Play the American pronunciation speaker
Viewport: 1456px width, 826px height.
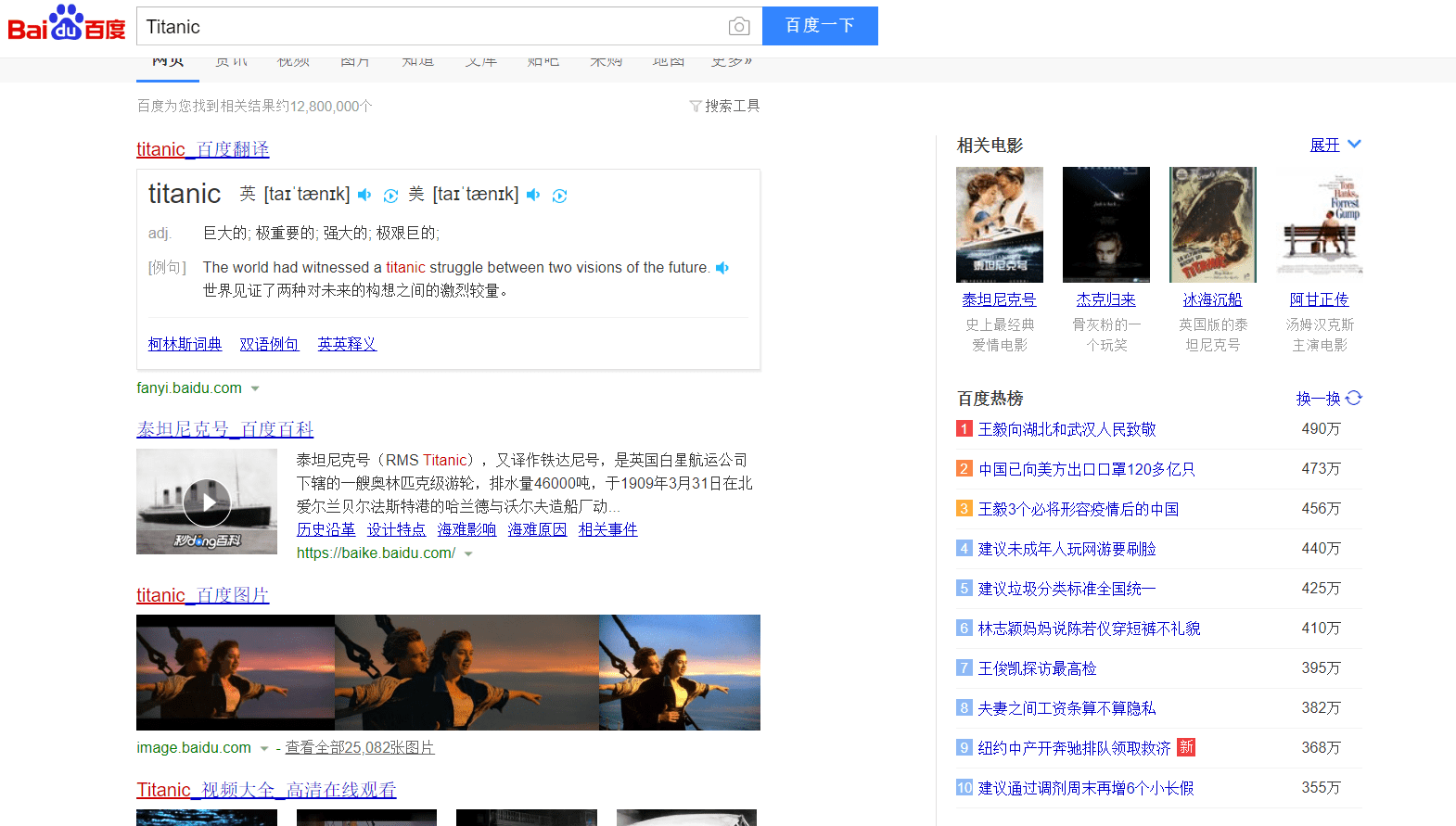pos(533,195)
